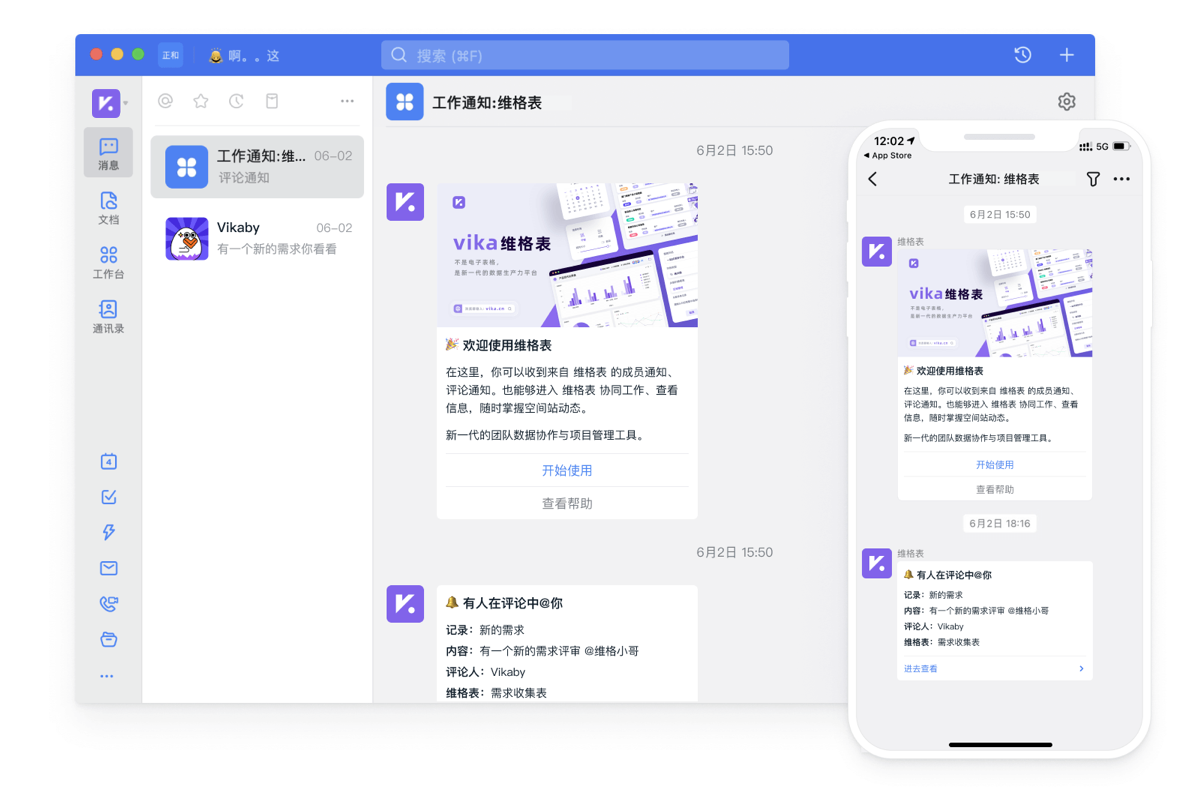Screen dimensions: 1188x790
Task: Tap 开始使用 on phone welcome card
Action: [995, 465]
